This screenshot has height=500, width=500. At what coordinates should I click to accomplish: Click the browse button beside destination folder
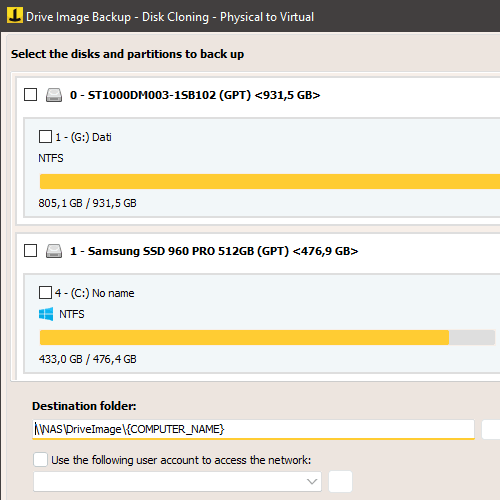point(491,429)
